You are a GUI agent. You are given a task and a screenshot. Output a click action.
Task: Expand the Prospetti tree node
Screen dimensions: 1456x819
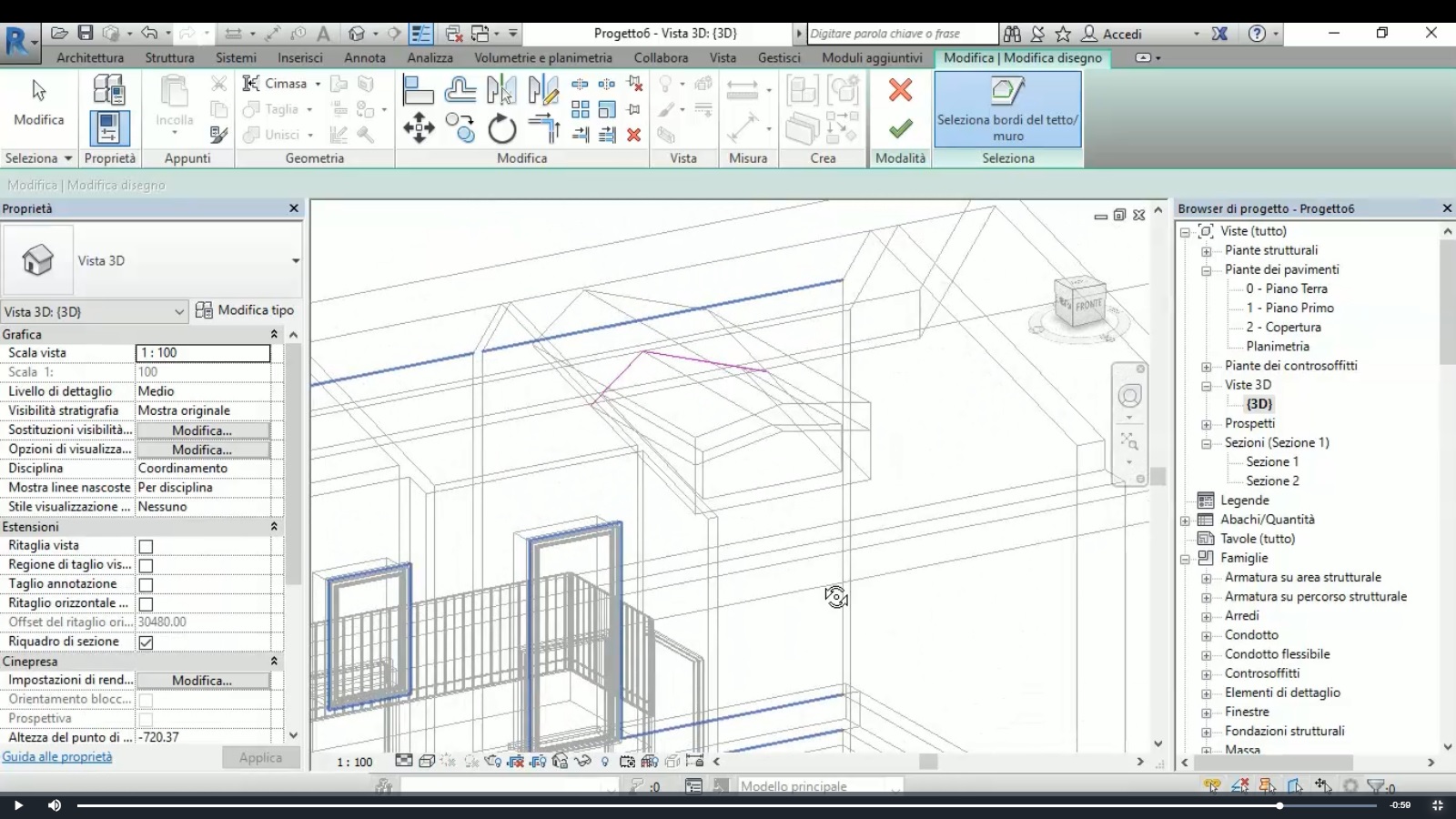click(x=1207, y=425)
